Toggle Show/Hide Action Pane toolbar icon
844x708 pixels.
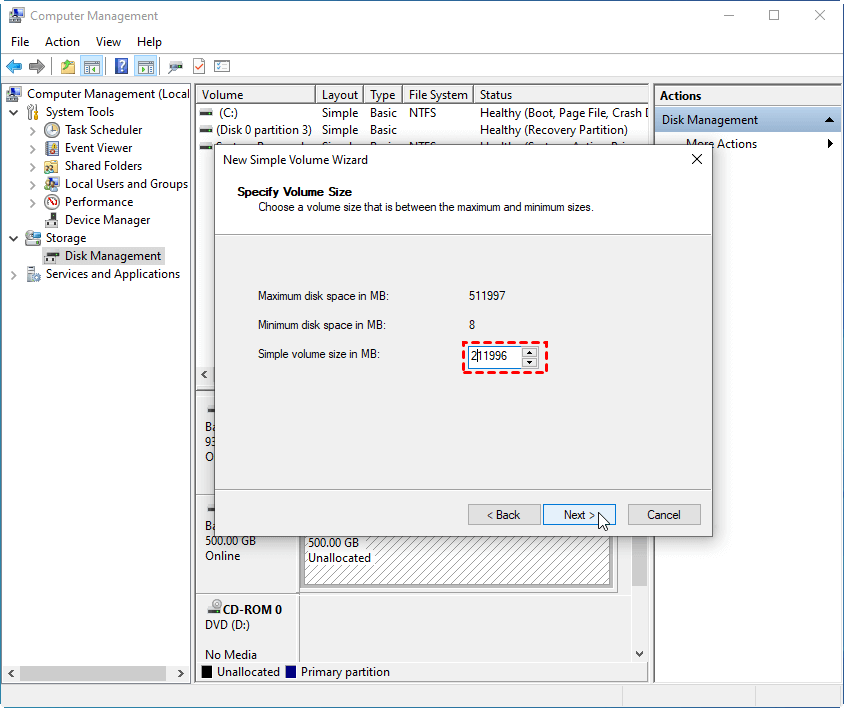146,67
